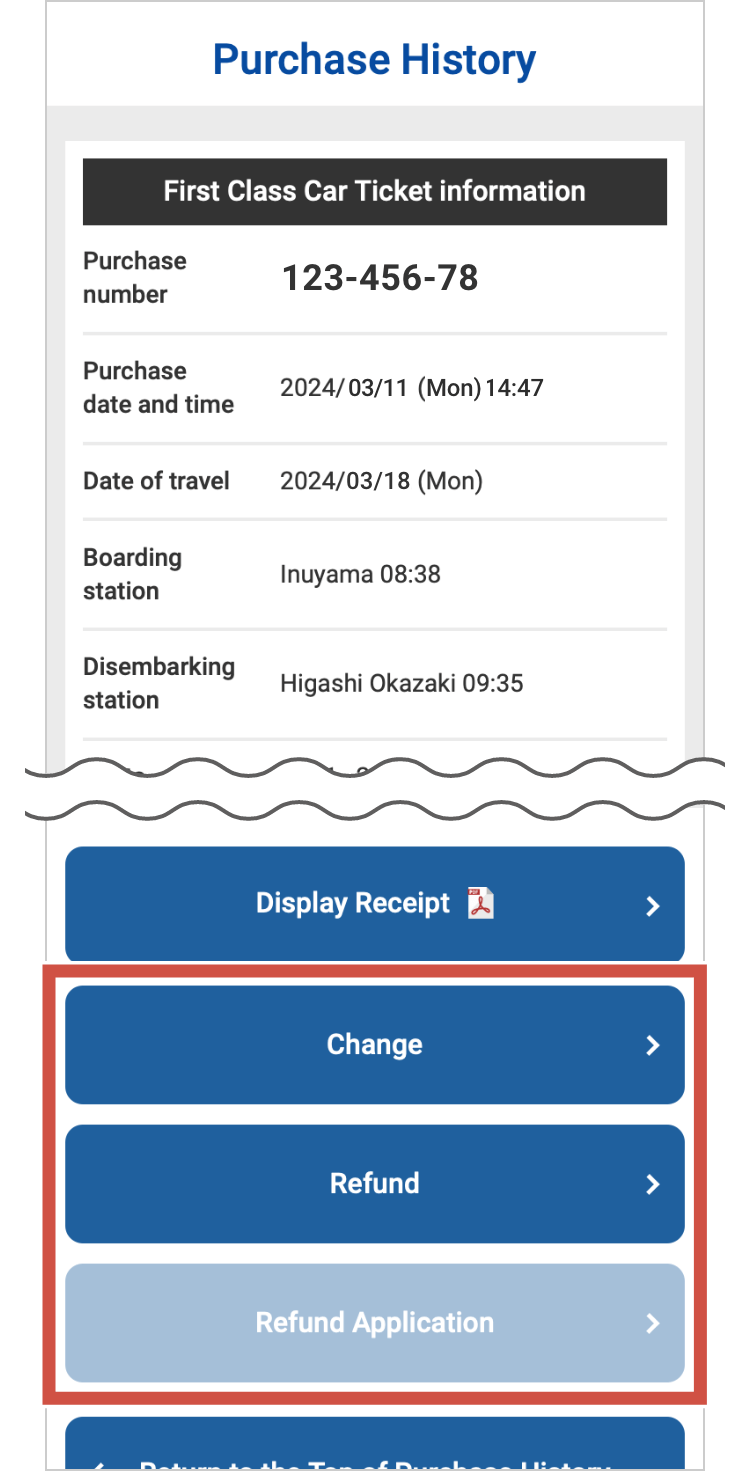Click the PDF icon beside Display Receipt
Image resolution: width=750 pixels, height=1471 pixels.
click(481, 904)
